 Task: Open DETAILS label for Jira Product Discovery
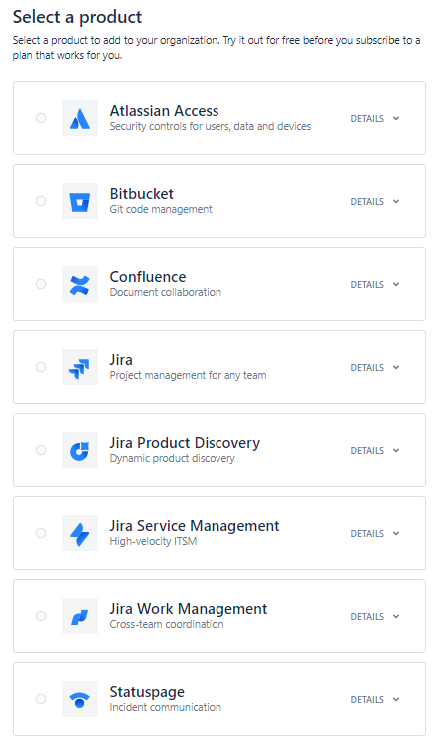(x=367, y=450)
